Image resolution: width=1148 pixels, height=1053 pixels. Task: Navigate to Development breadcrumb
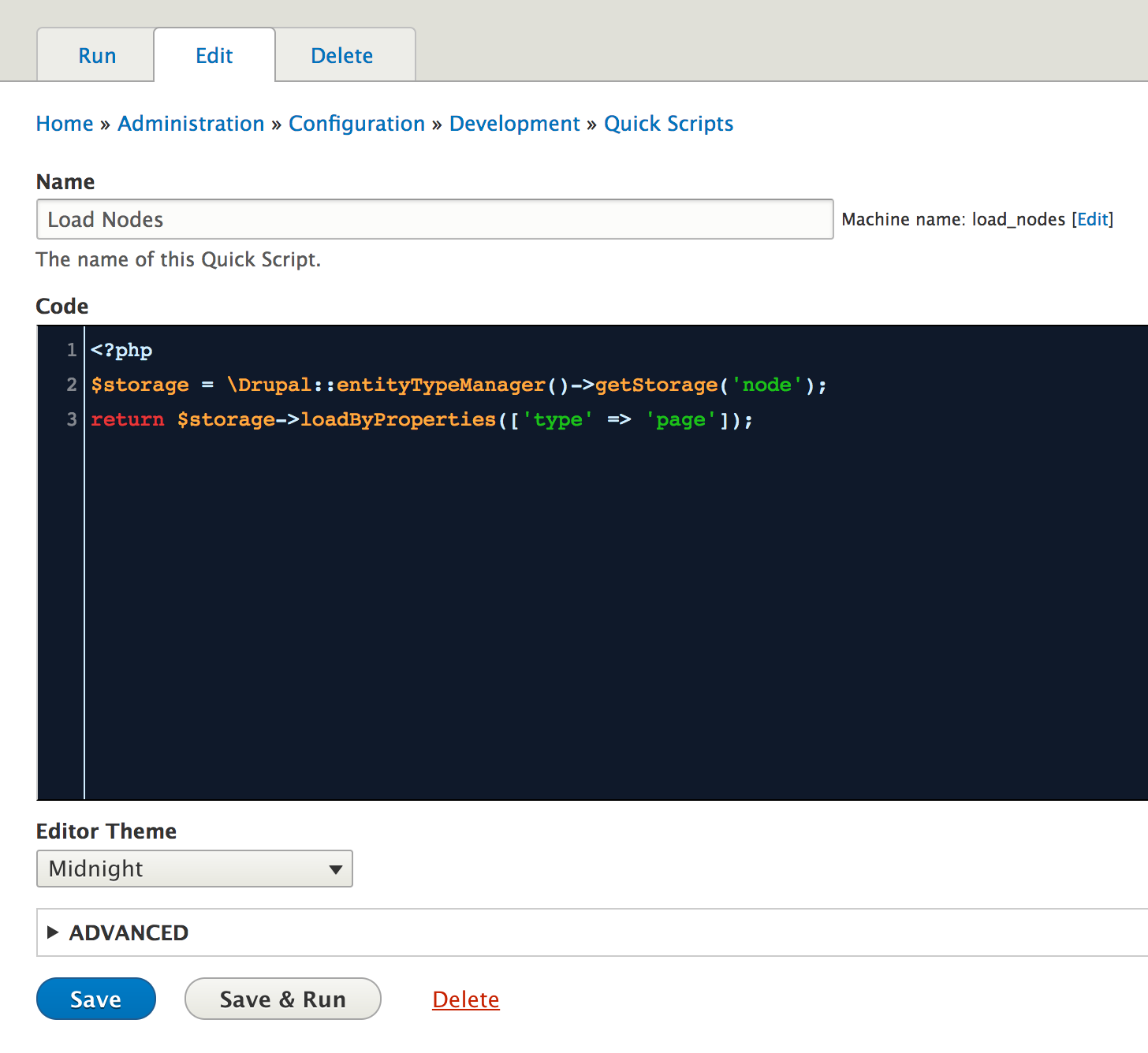coord(514,124)
